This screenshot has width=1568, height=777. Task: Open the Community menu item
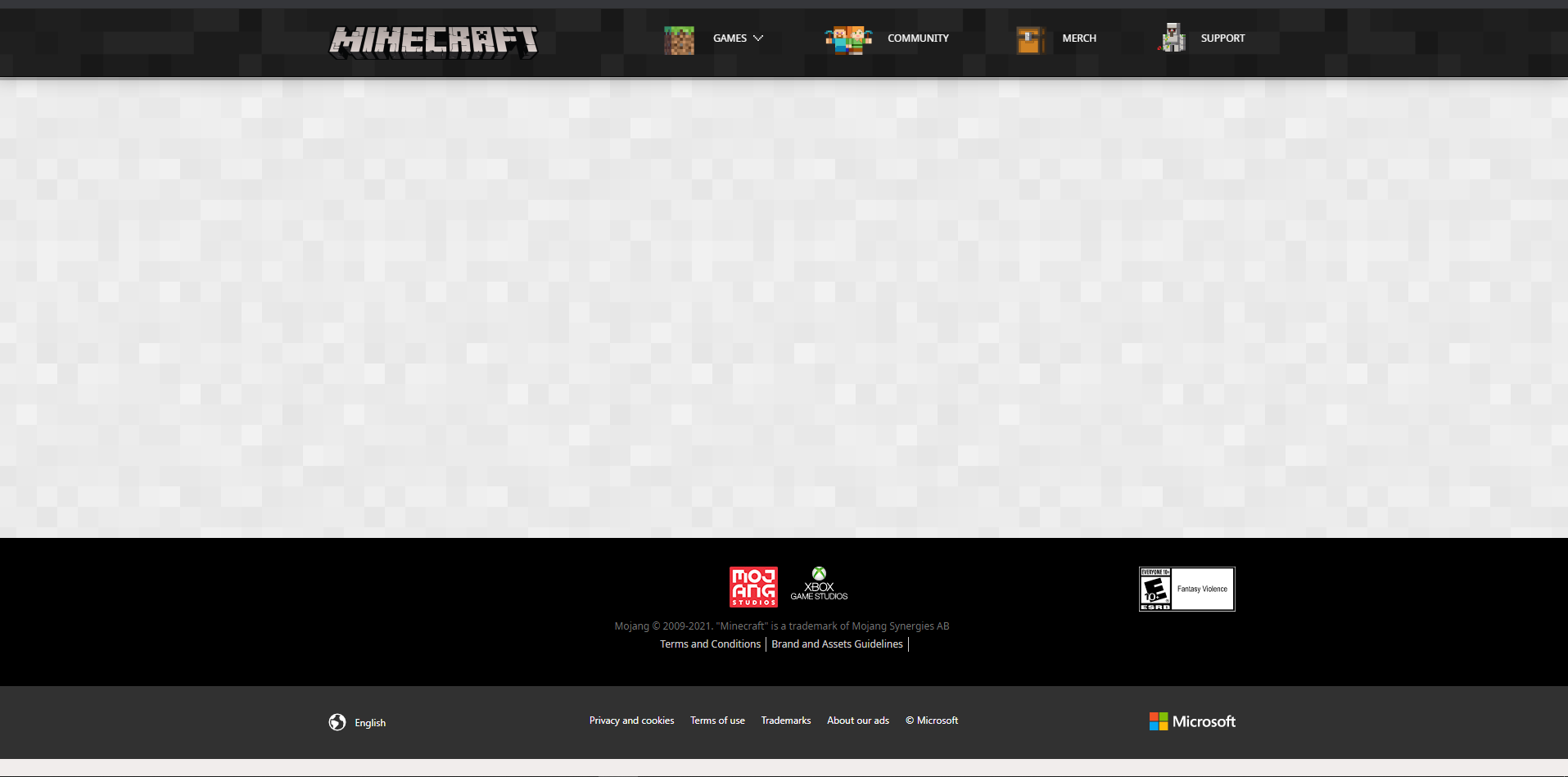point(918,38)
